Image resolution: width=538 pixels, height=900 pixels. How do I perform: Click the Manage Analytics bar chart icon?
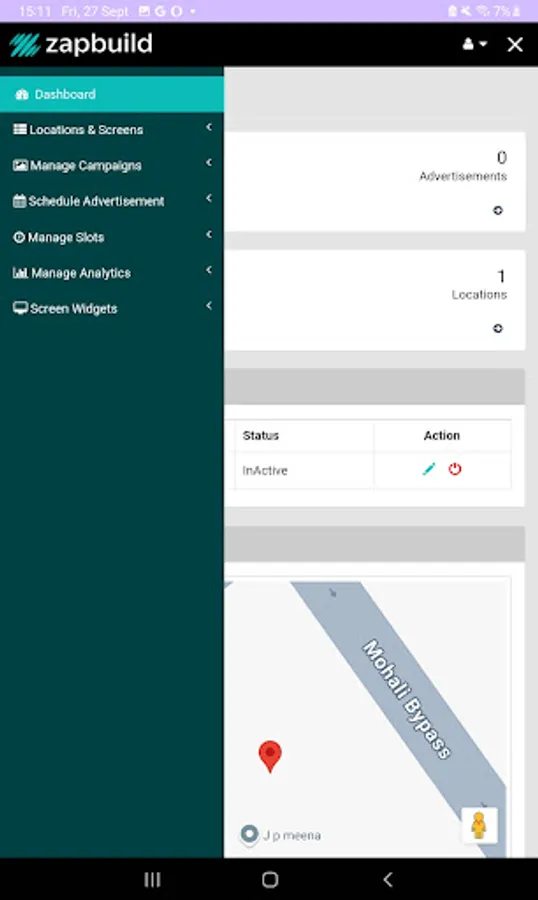coord(20,273)
